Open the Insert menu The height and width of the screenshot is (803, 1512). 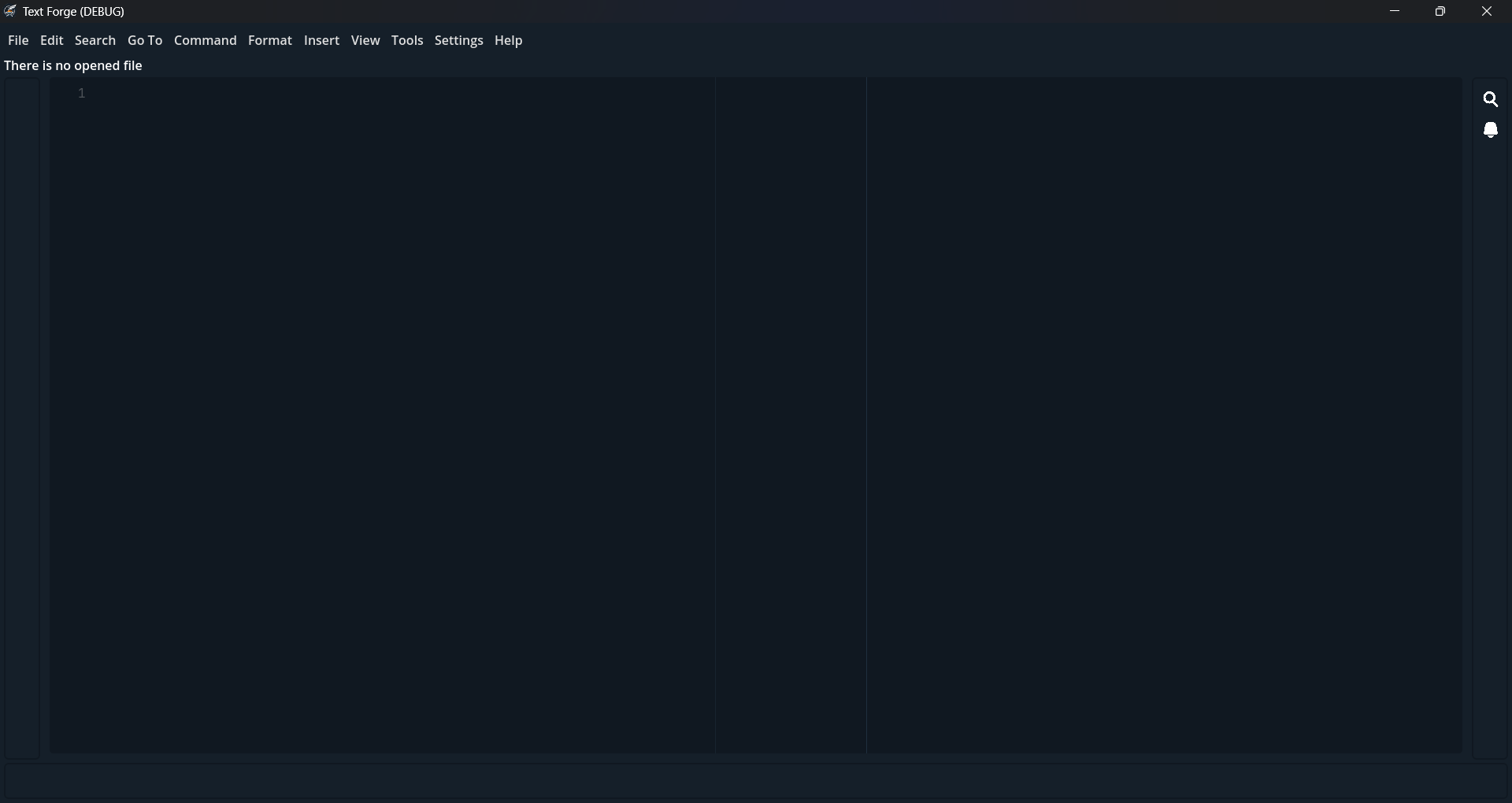(x=322, y=41)
